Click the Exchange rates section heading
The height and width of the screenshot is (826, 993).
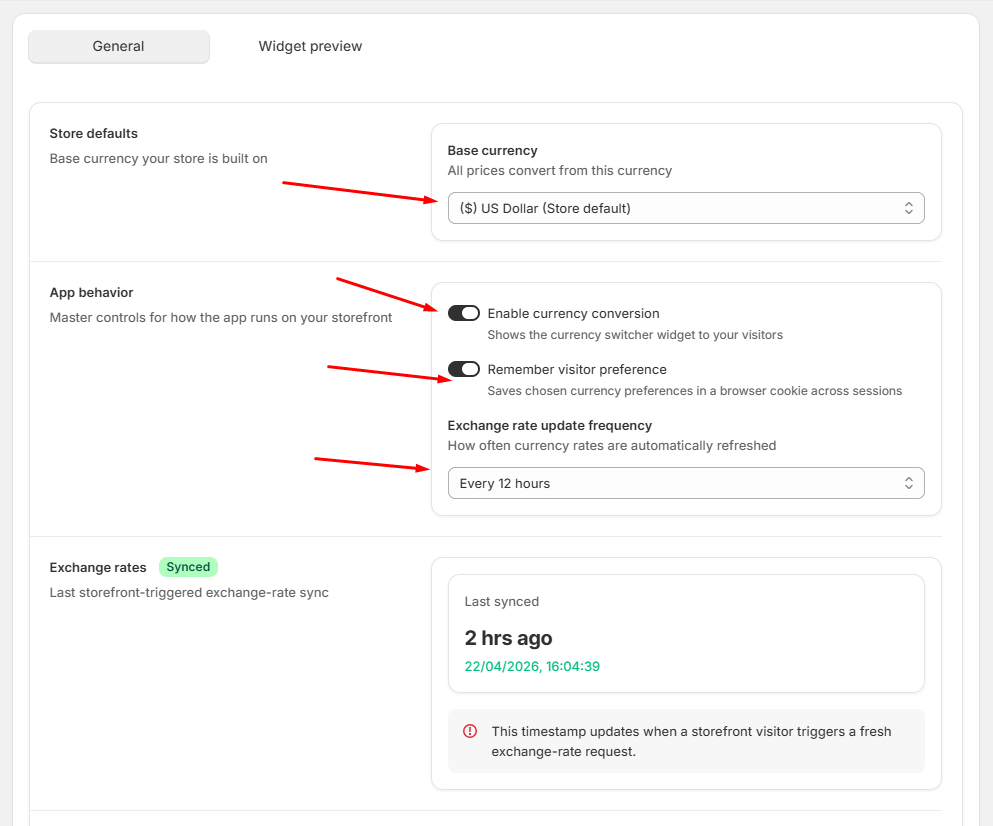pyautogui.click(x=98, y=567)
